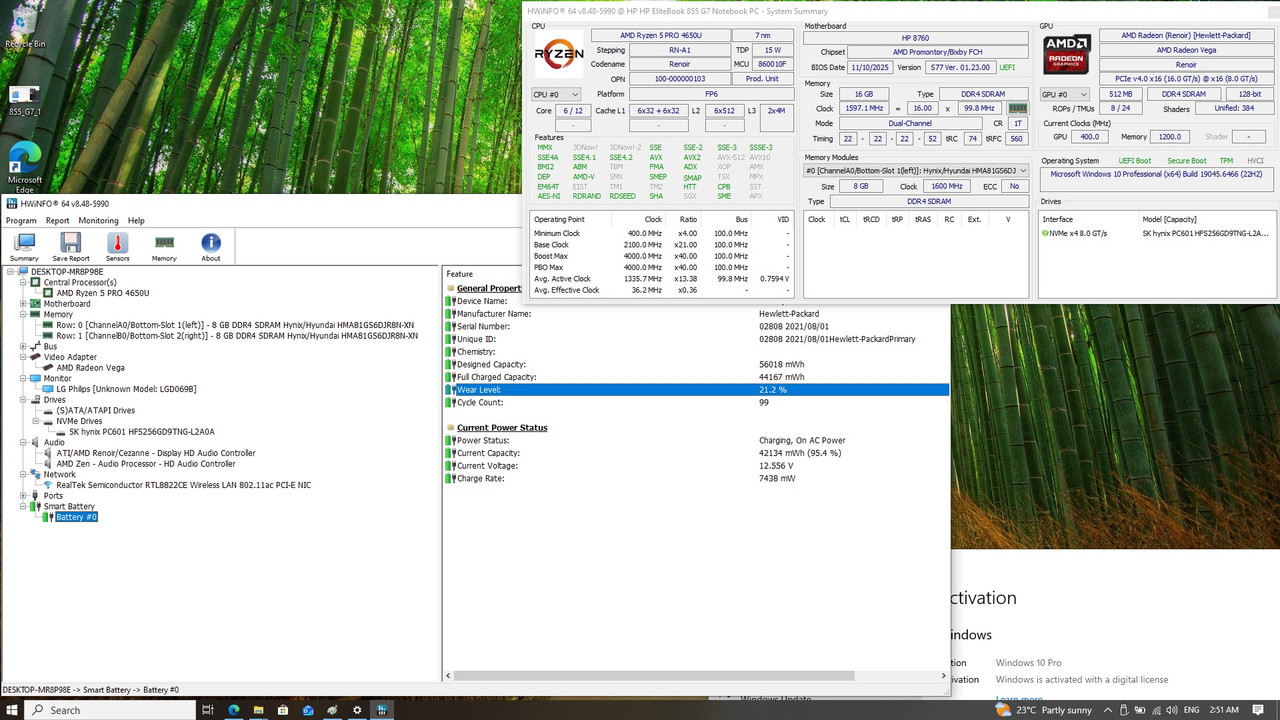The width and height of the screenshot is (1280, 720).
Task: Click the memory chip icon beside clock ratio
Action: [x=1017, y=108]
